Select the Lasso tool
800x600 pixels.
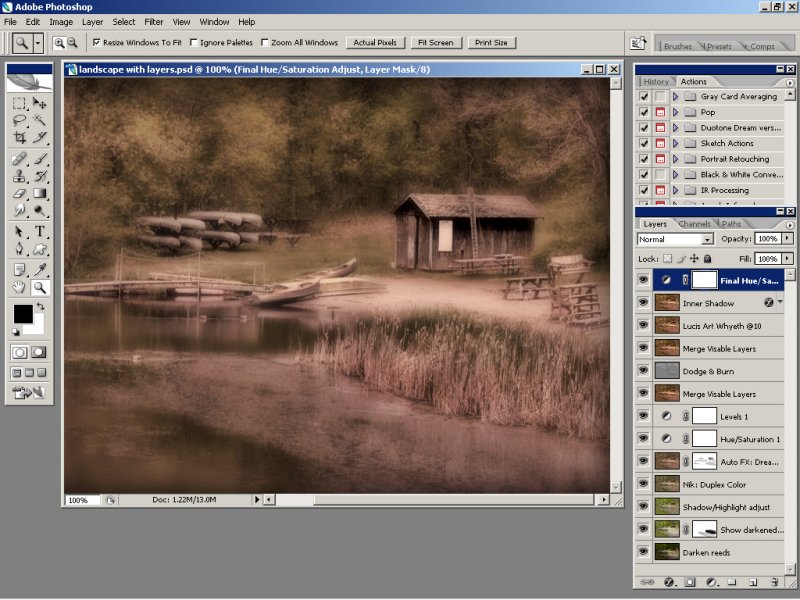click(19, 120)
